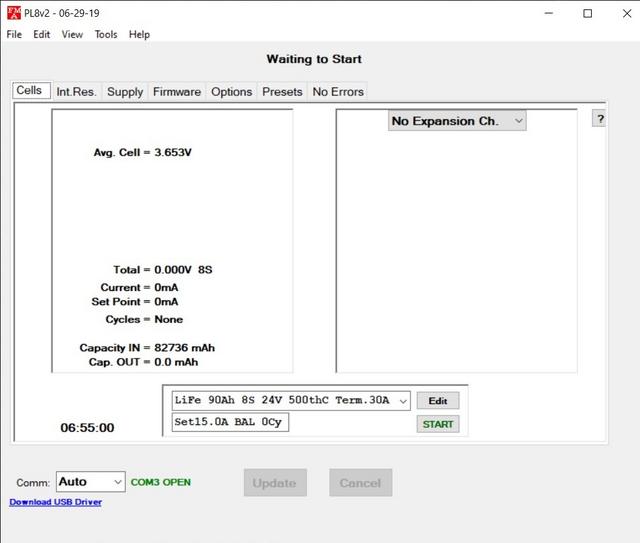Click the Total = 0.000V 8S reading
Image resolution: width=640 pixels, height=543 pixels.
click(x=163, y=270)
